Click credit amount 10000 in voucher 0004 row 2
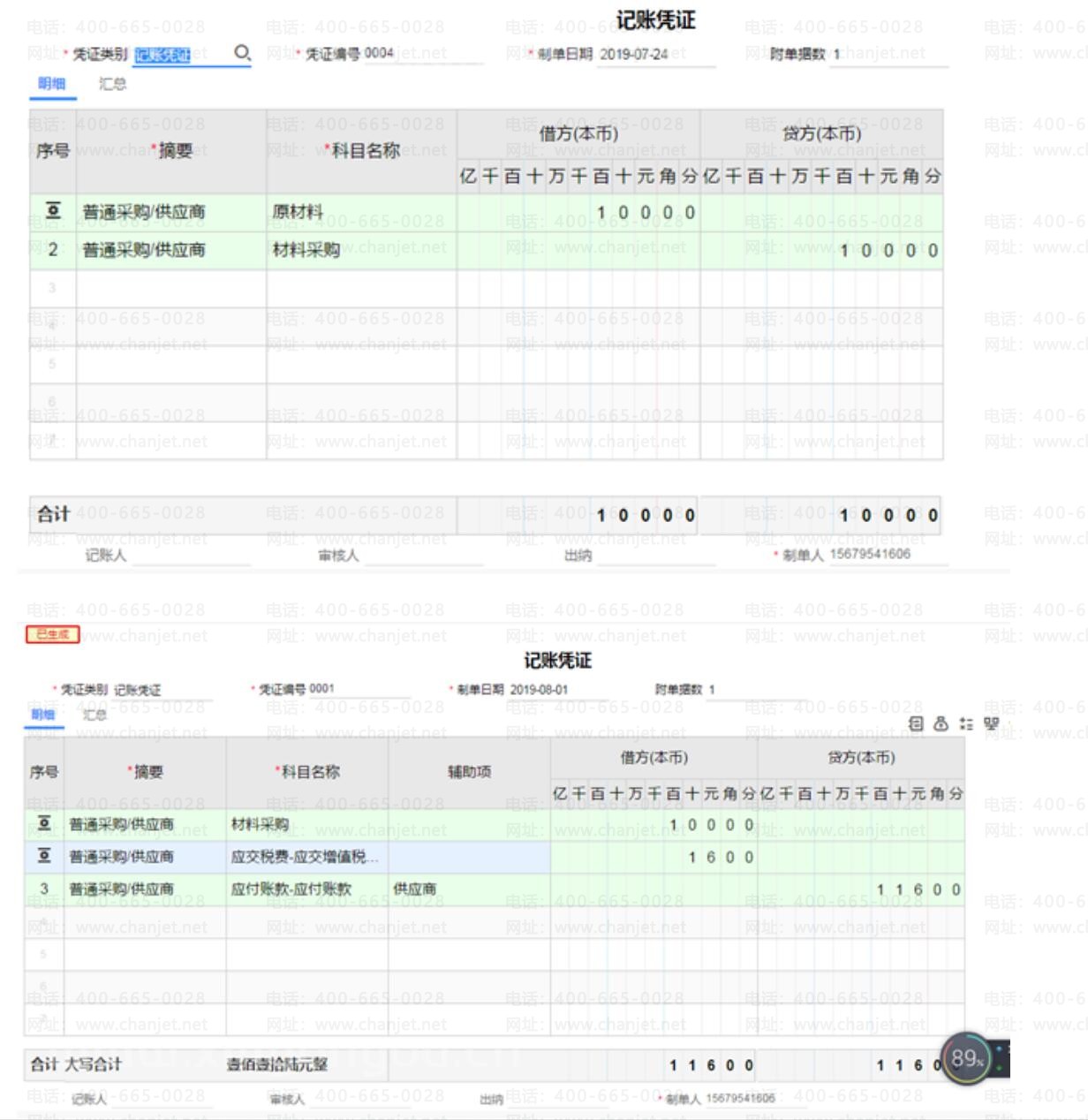This screenshot has height=1120, width=1088. tap(821, 250)
